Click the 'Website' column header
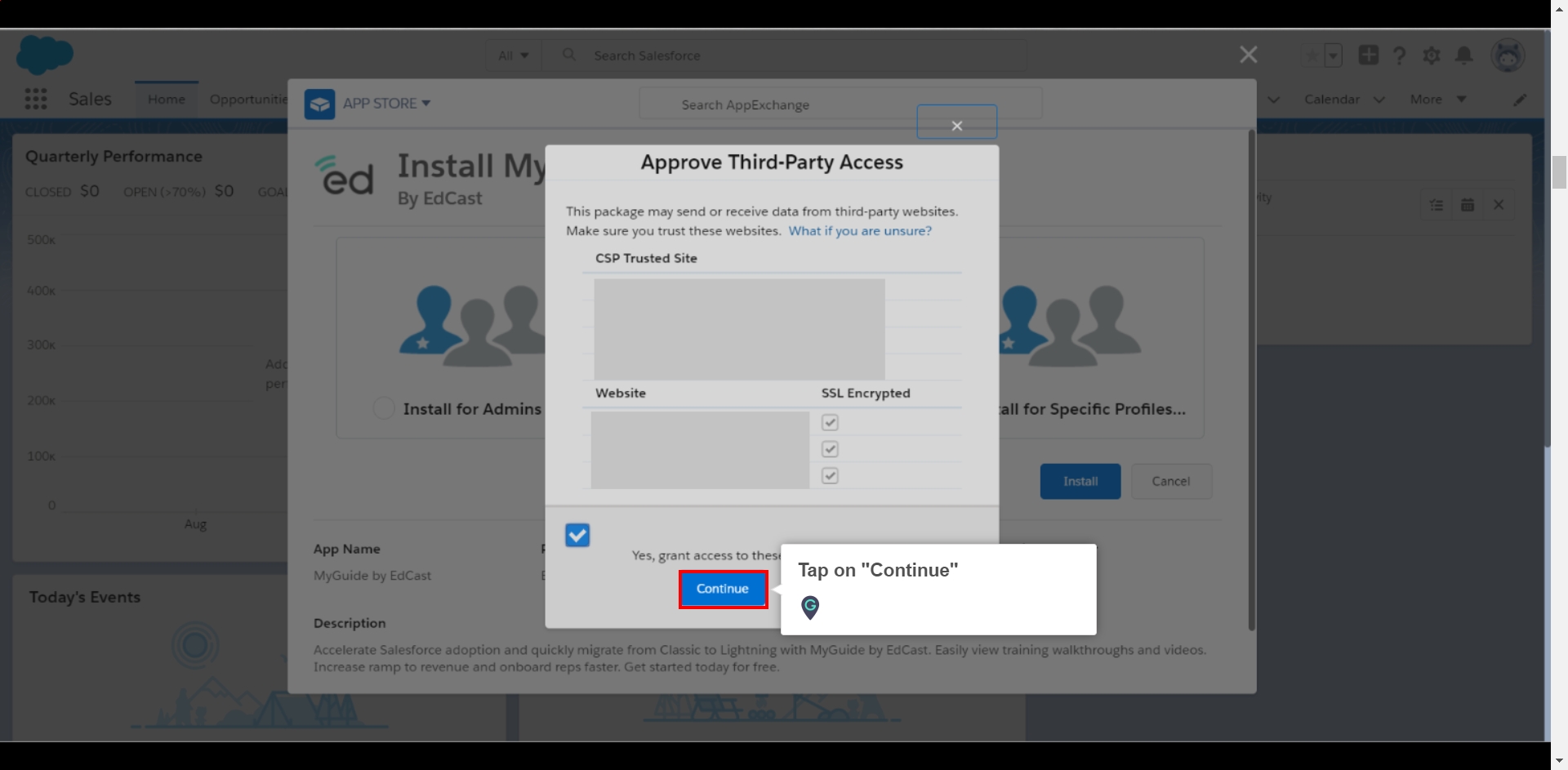The image size is (1568, 770). click(x=621, y=393)
